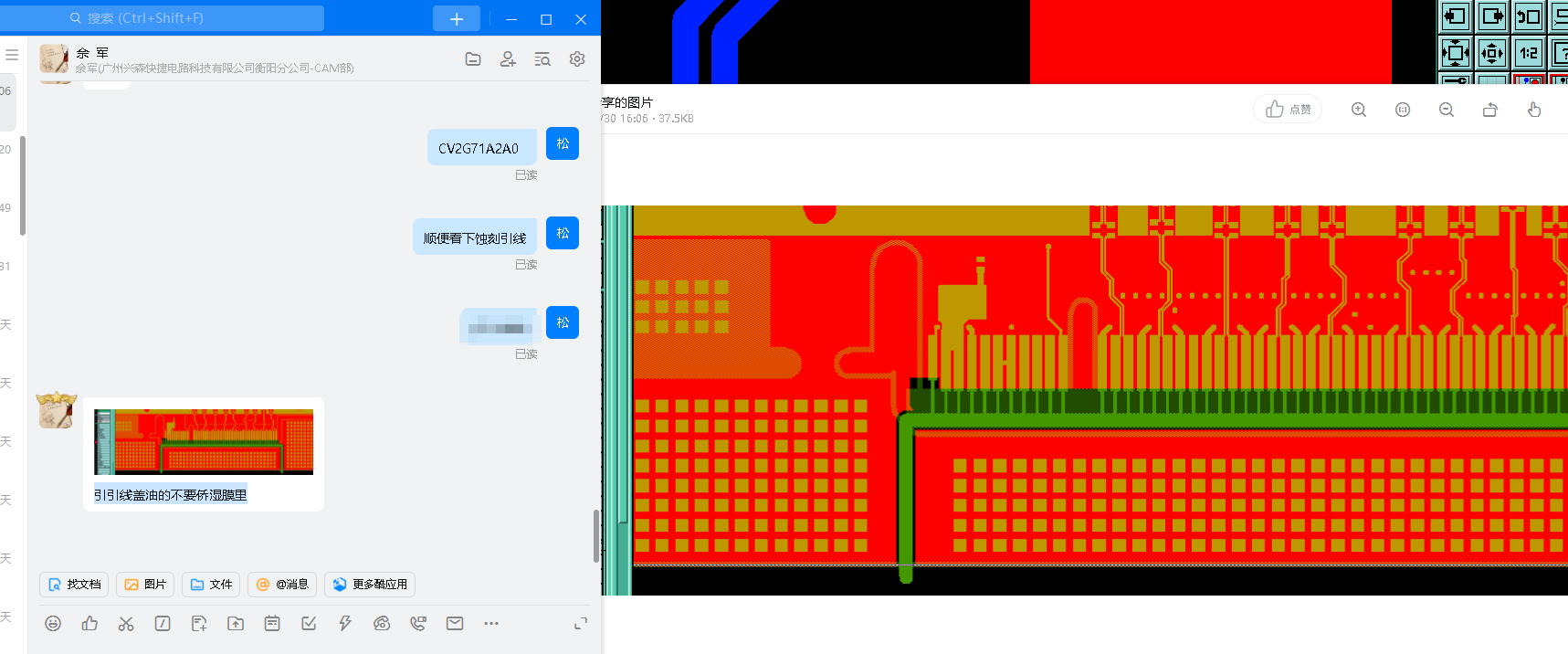Click the left-arrow box icon in CAM toolbar

point(1456,16)
